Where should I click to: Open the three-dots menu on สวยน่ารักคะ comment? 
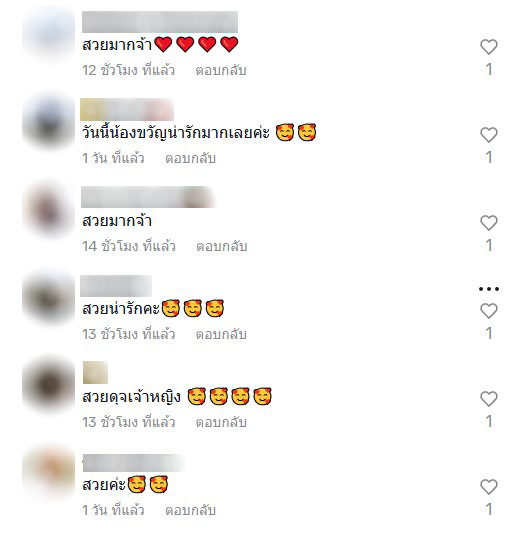489,289
